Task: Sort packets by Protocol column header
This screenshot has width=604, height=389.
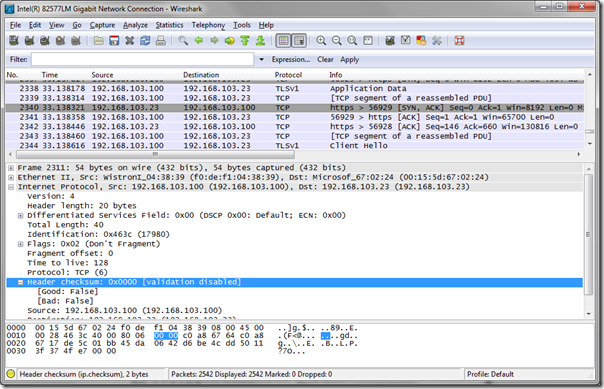Action: tap(288, 75)
